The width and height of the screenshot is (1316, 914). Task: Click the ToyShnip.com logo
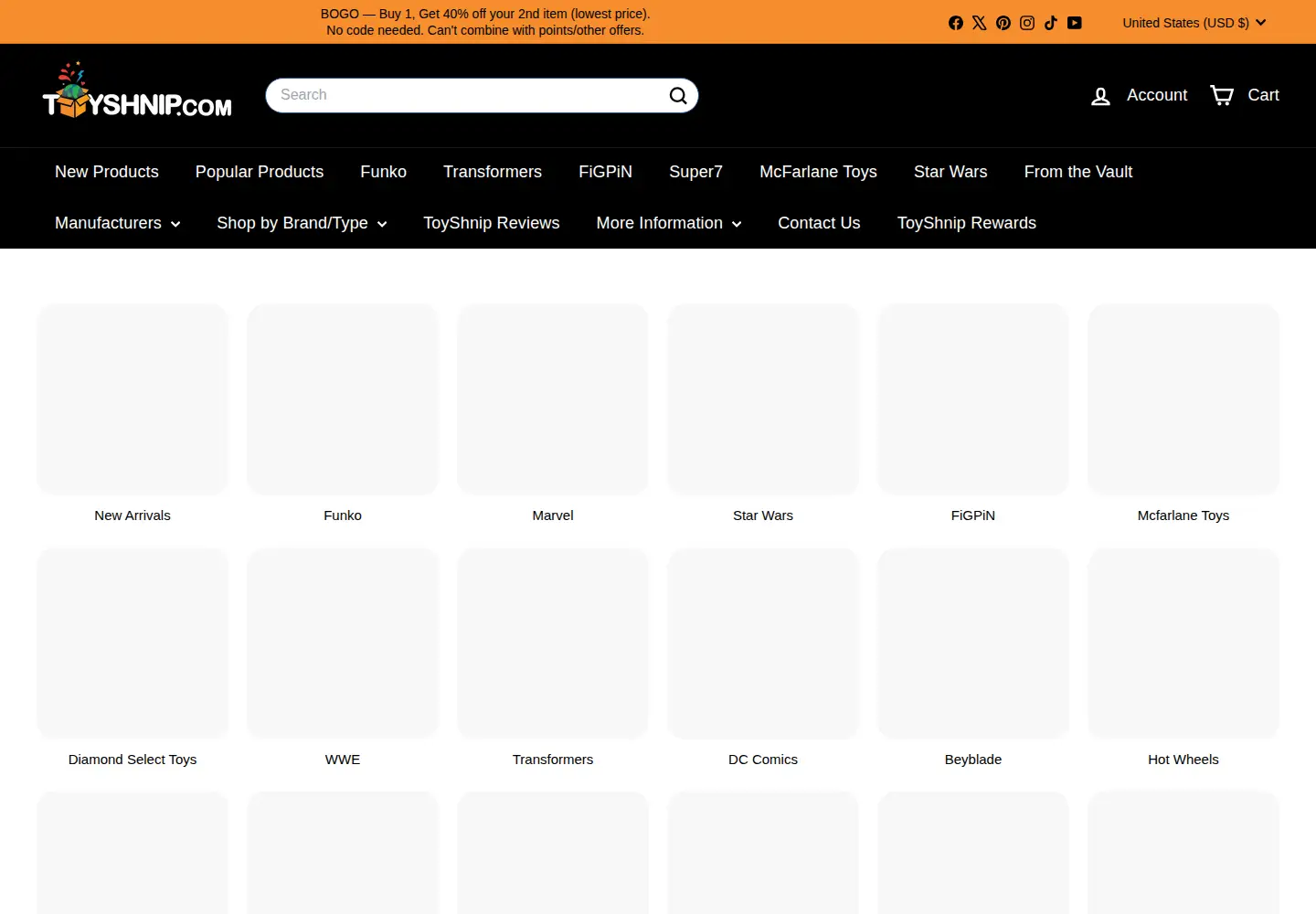point(137,90)
